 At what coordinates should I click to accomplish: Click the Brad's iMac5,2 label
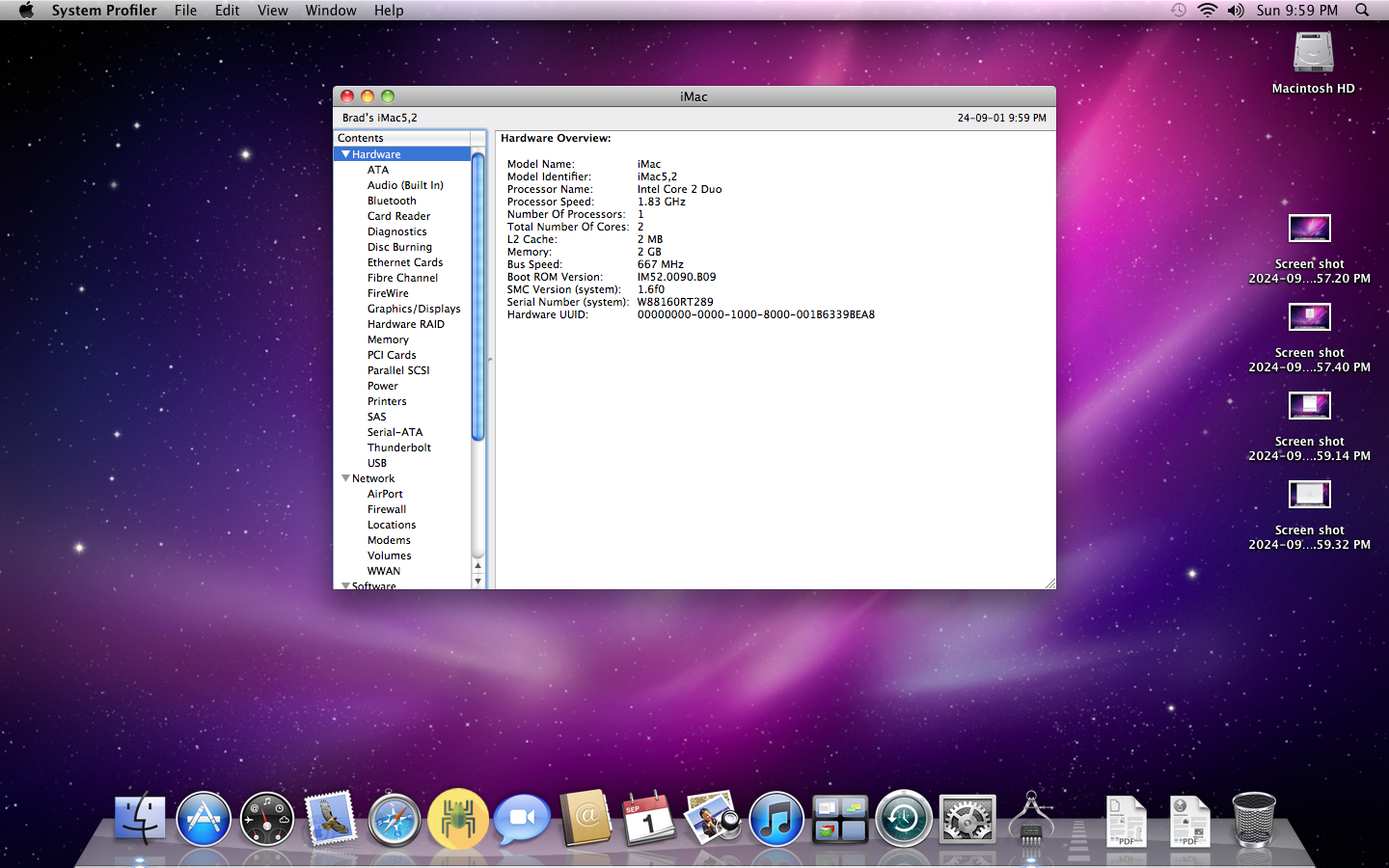point(380,118)
